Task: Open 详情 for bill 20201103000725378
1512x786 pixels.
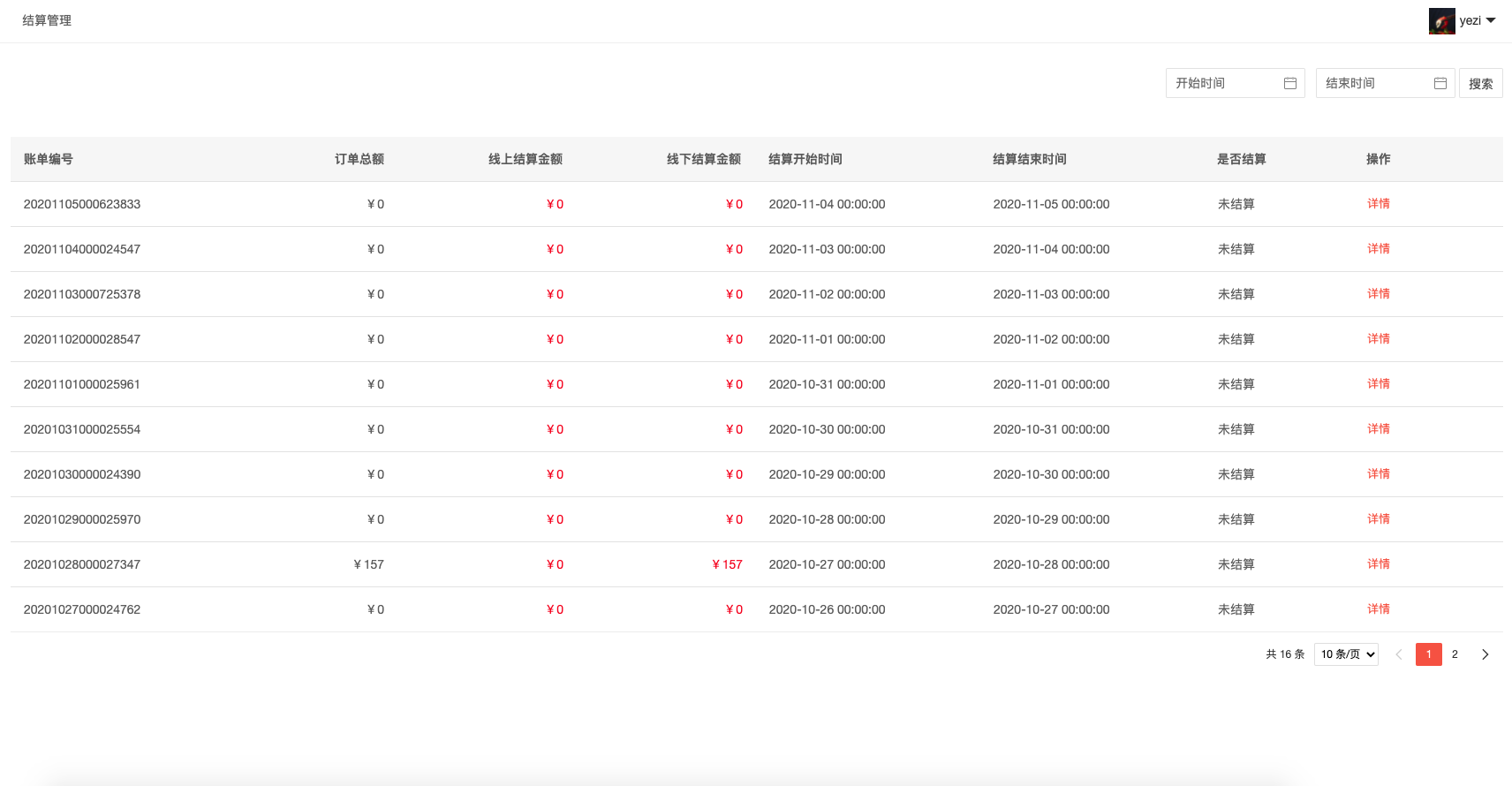Action: click(x=1378, y=294)
